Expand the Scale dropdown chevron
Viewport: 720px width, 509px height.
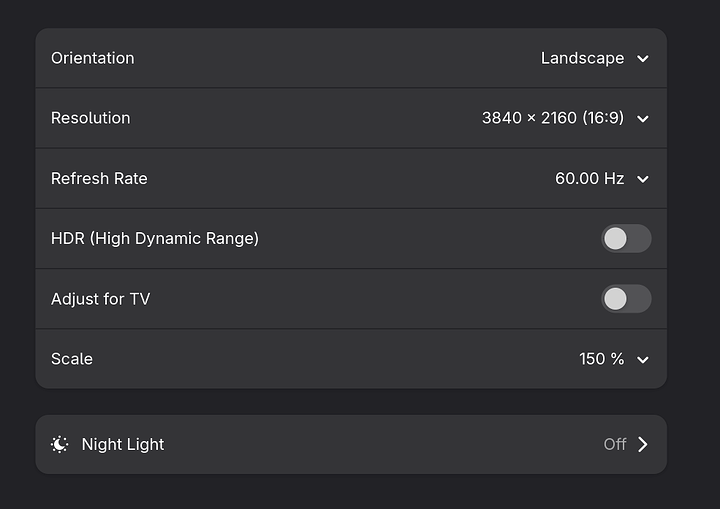point(643,359)
